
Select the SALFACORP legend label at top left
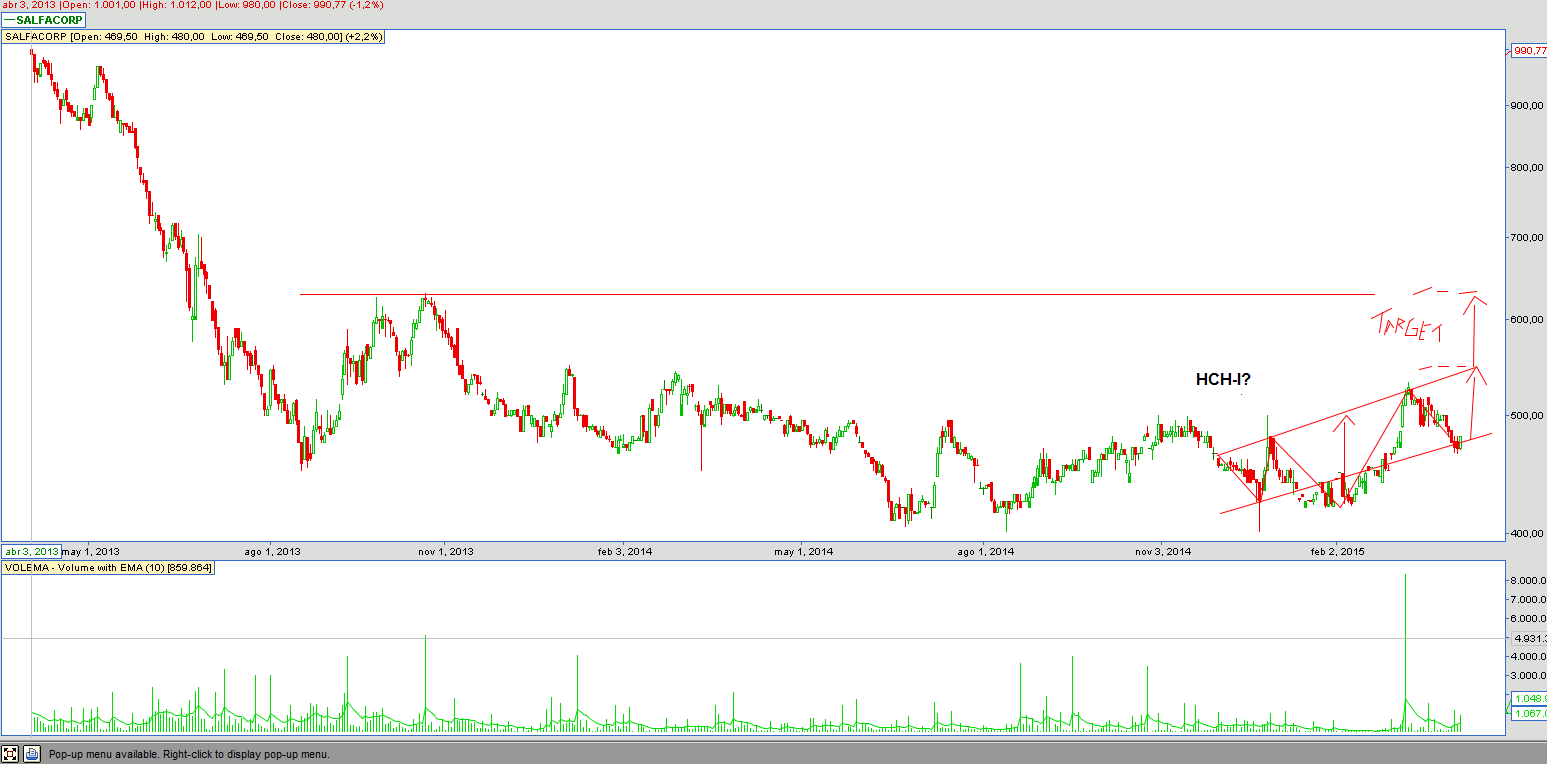[50, 20]
